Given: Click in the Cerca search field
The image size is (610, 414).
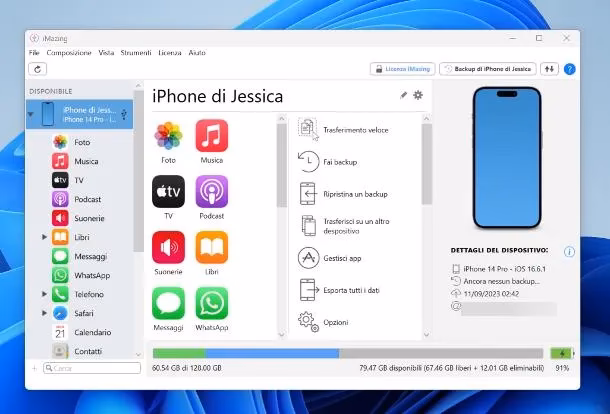Looking at the screenshot, I should [92, 368].
